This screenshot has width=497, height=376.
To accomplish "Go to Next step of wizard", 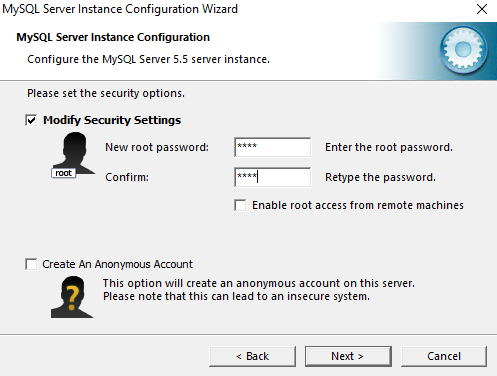I will coord(348,356).
